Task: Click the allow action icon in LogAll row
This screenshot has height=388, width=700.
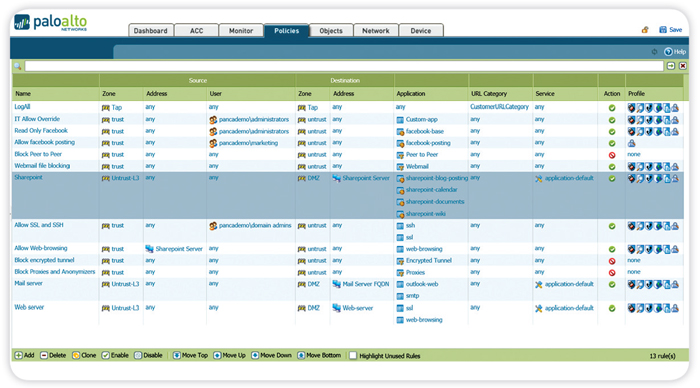Action: (x=612, y=108)
